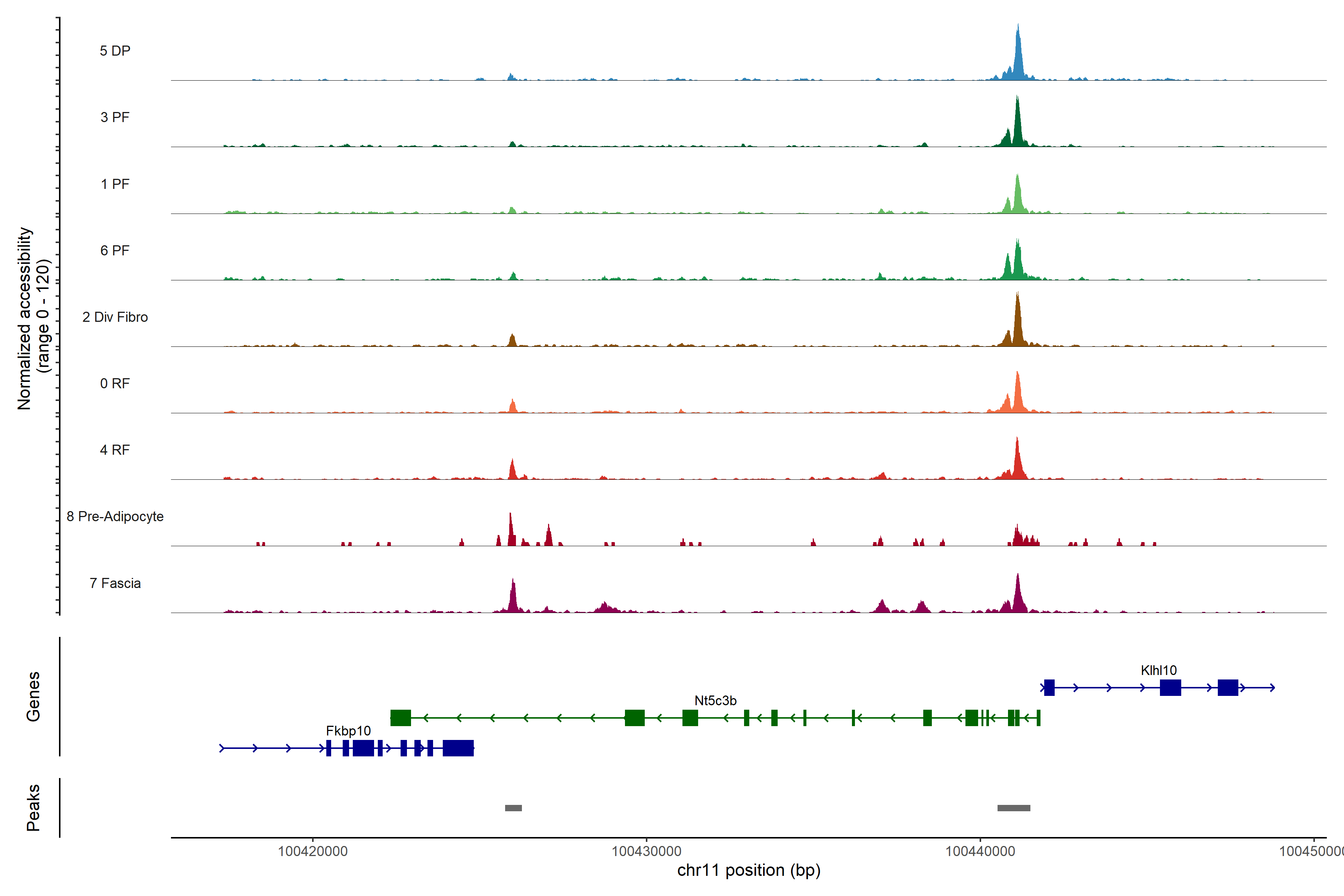Click the right gray peak region bar
This screenshot has height=896, width=1344.
click(1014, 808)
